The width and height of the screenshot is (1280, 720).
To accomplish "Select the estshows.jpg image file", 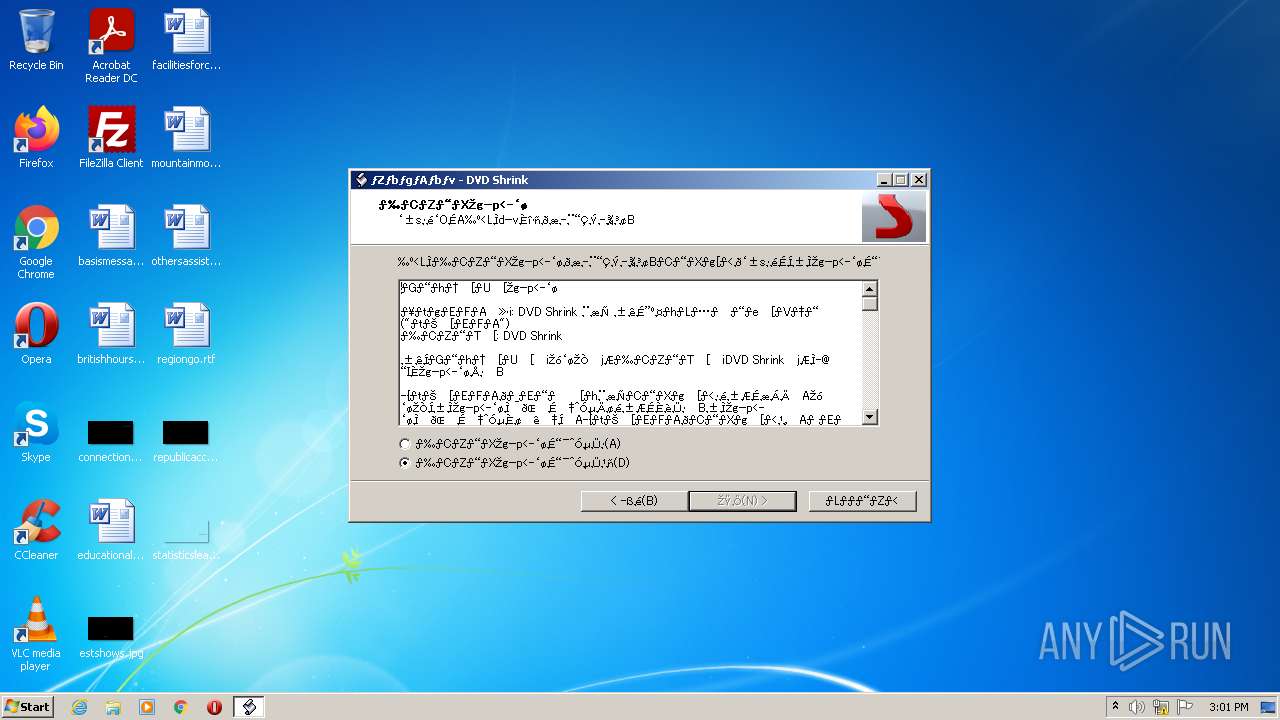I will (x=111, y=637).
